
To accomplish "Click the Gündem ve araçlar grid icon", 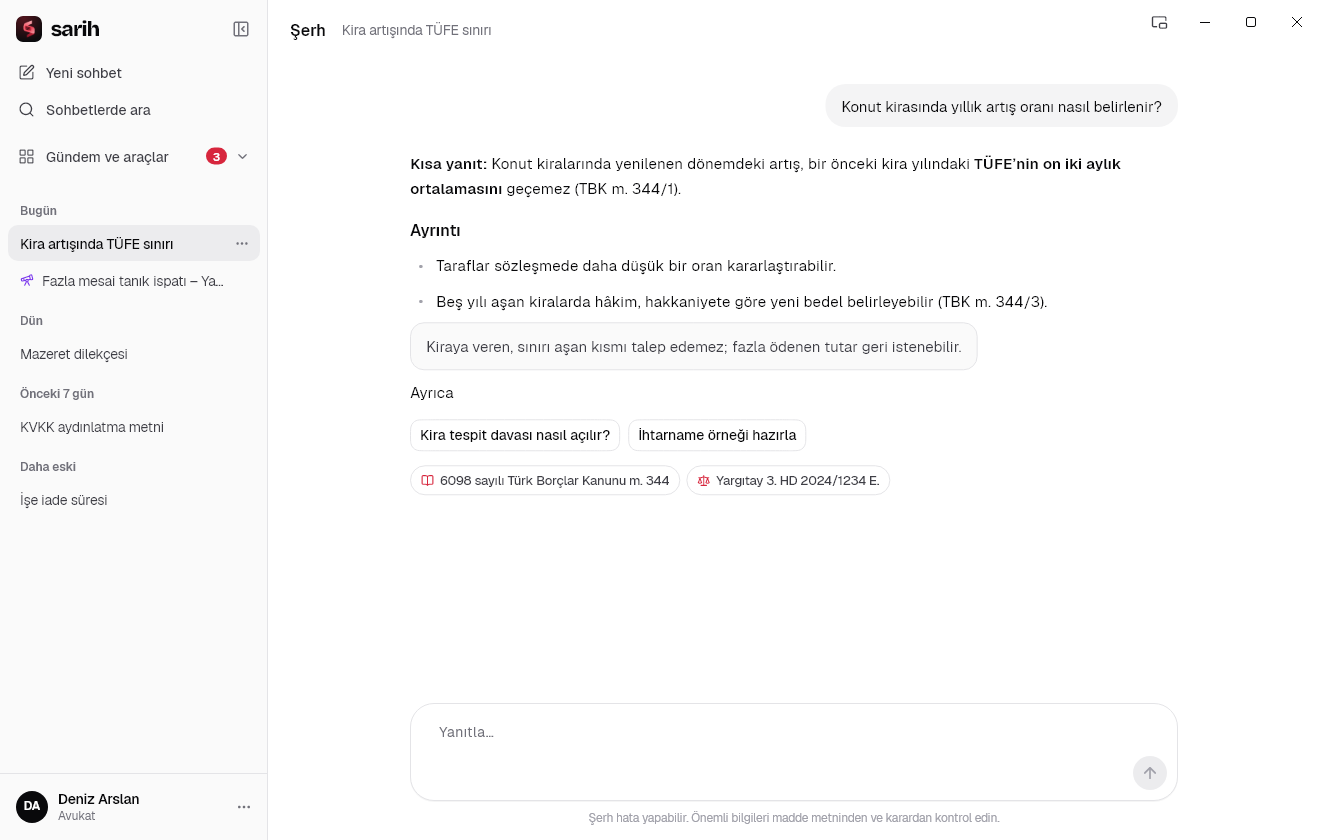I will tap(27, 157).
